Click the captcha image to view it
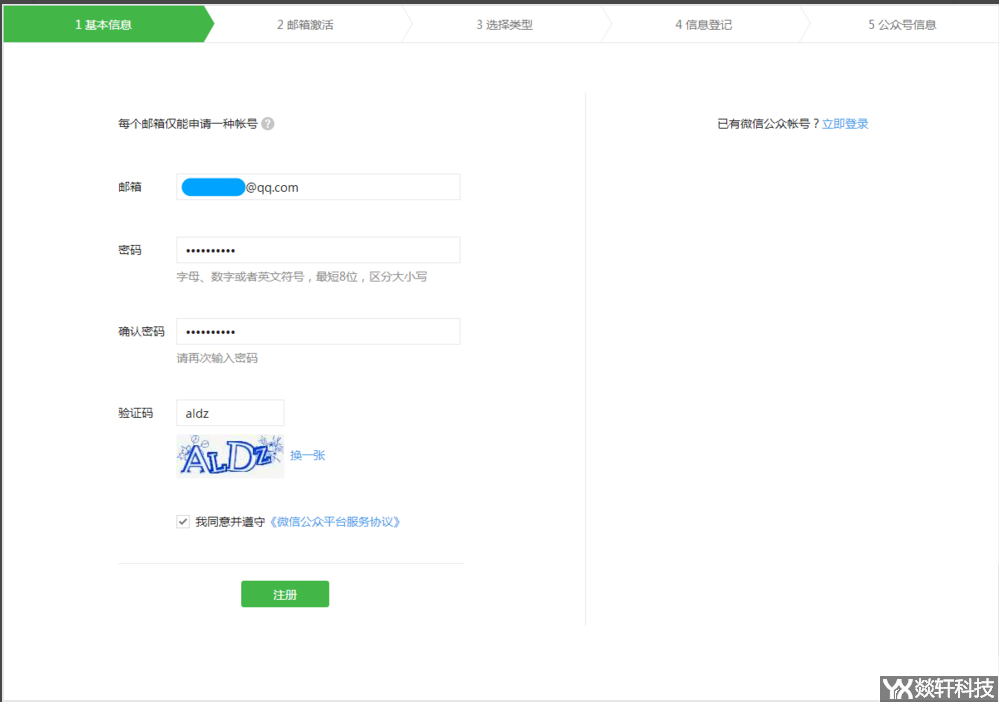This screenshot has height=702, width=999. click(x=228, y=456)
